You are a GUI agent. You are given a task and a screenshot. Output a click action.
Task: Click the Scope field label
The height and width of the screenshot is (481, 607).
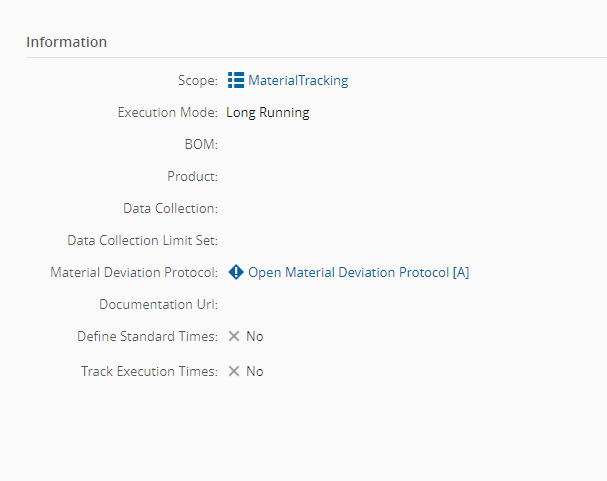click(198, 80)
